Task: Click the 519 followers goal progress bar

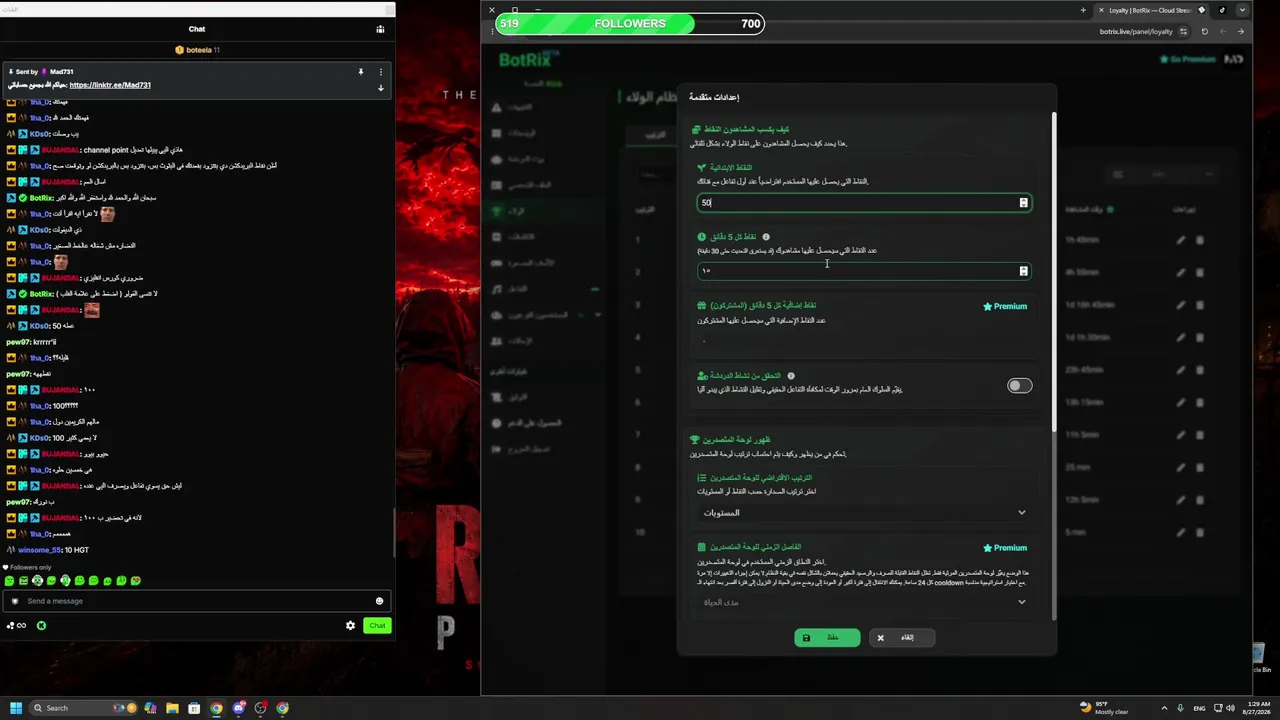Action: (x=630, y=23)
